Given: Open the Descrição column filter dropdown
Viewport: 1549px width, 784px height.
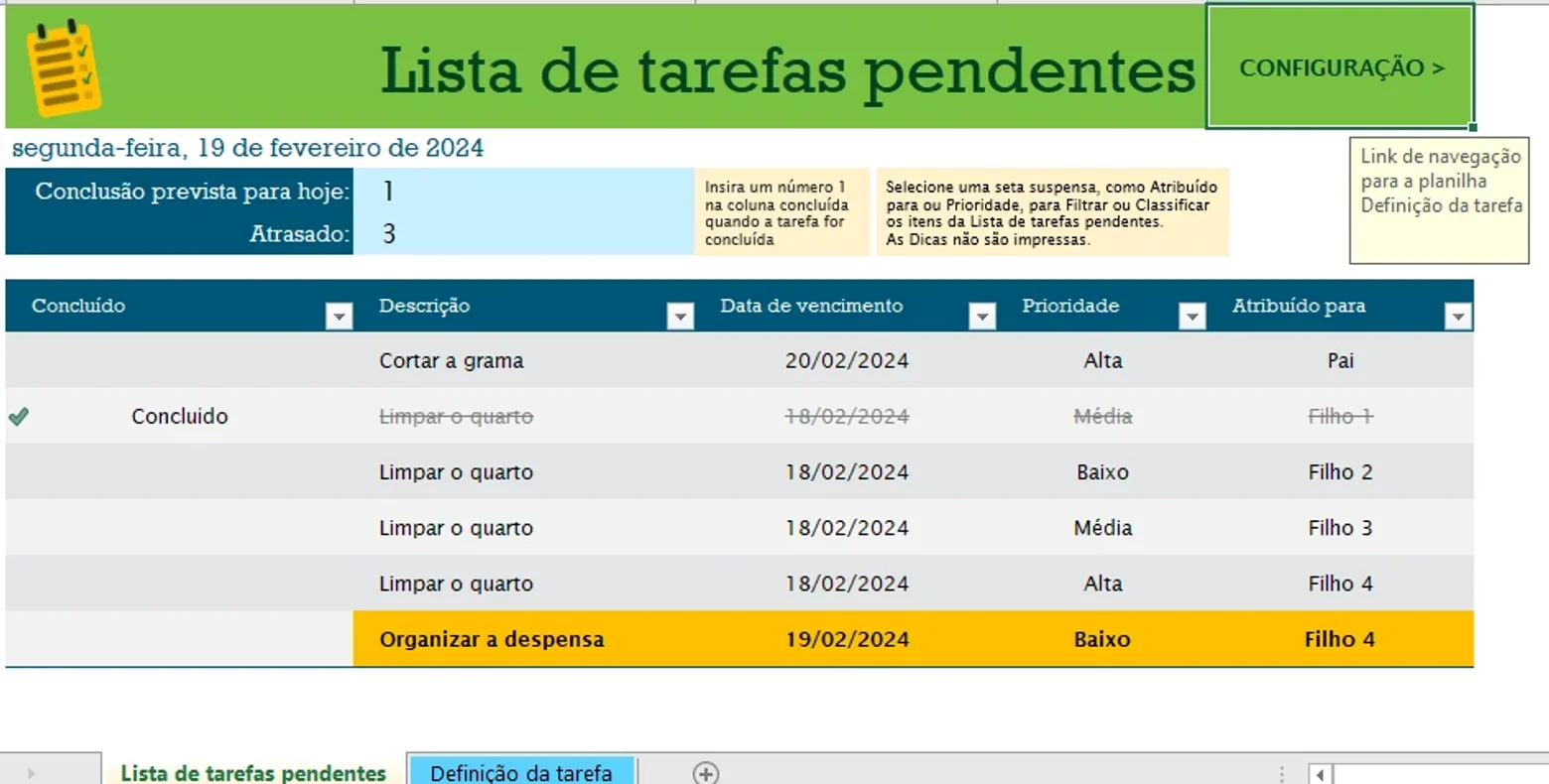Looking at the screenshot, I should coord(680,316).
